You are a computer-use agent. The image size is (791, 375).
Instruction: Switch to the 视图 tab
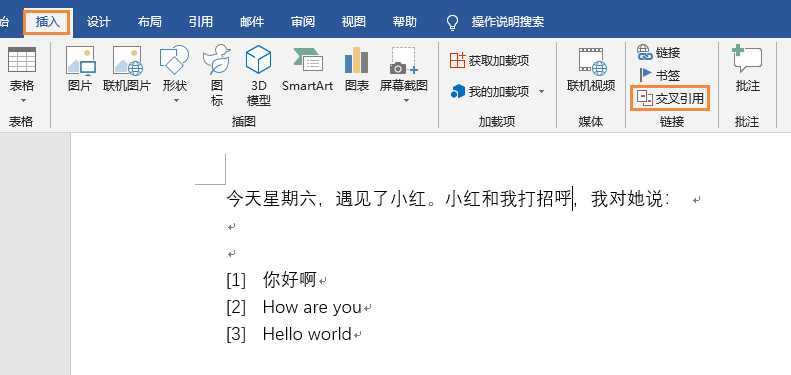(354, 22)
